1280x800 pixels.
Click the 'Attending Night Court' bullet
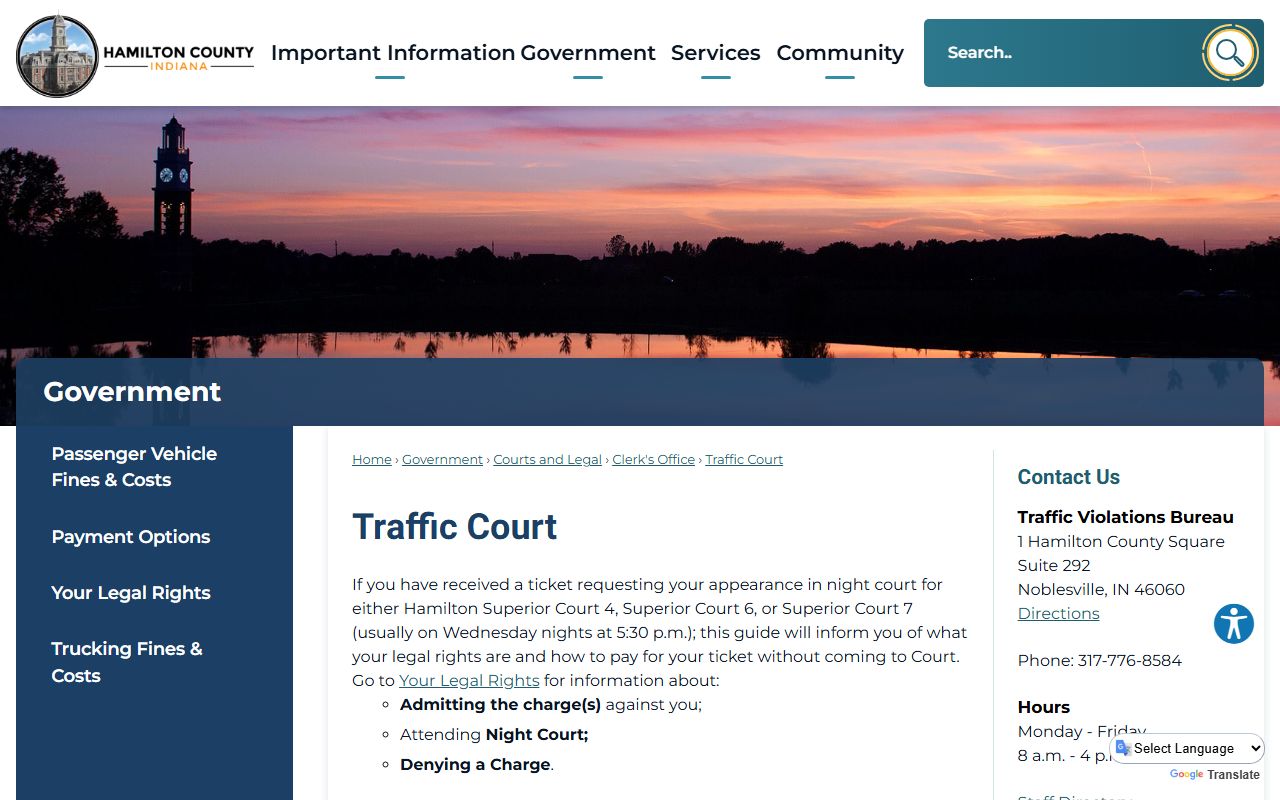click(494, 735)
